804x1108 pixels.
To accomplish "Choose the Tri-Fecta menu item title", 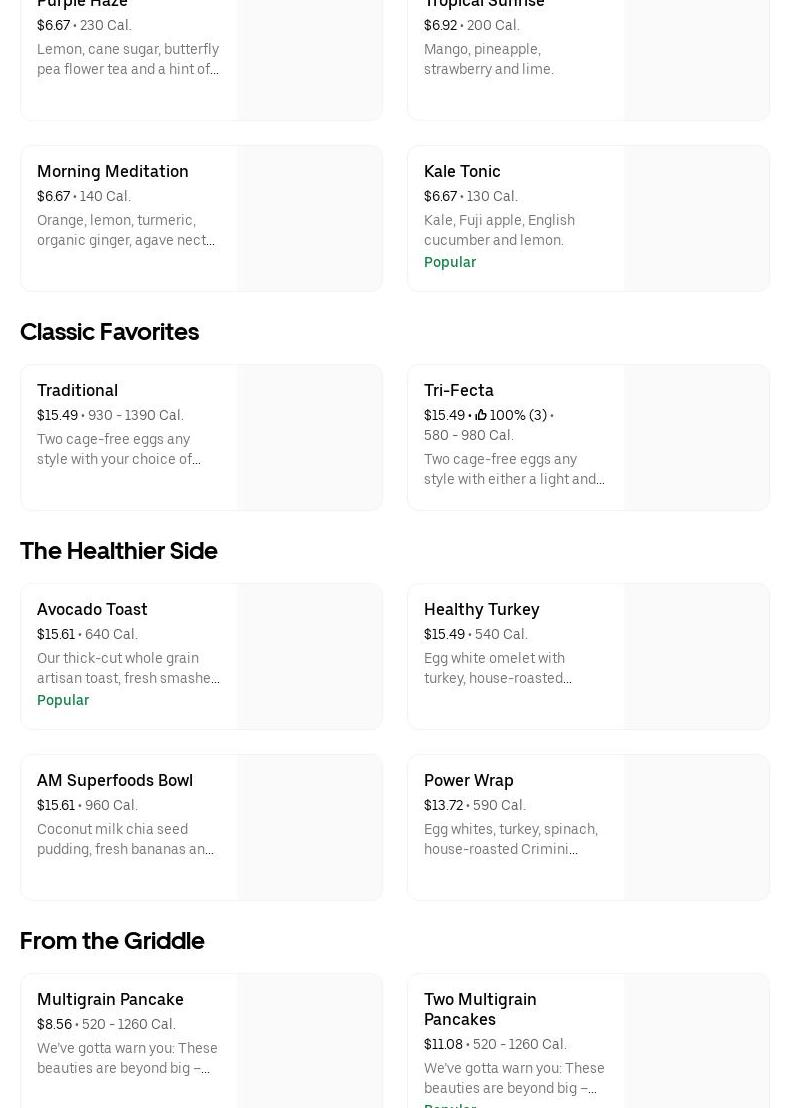I will pos(458,390).
